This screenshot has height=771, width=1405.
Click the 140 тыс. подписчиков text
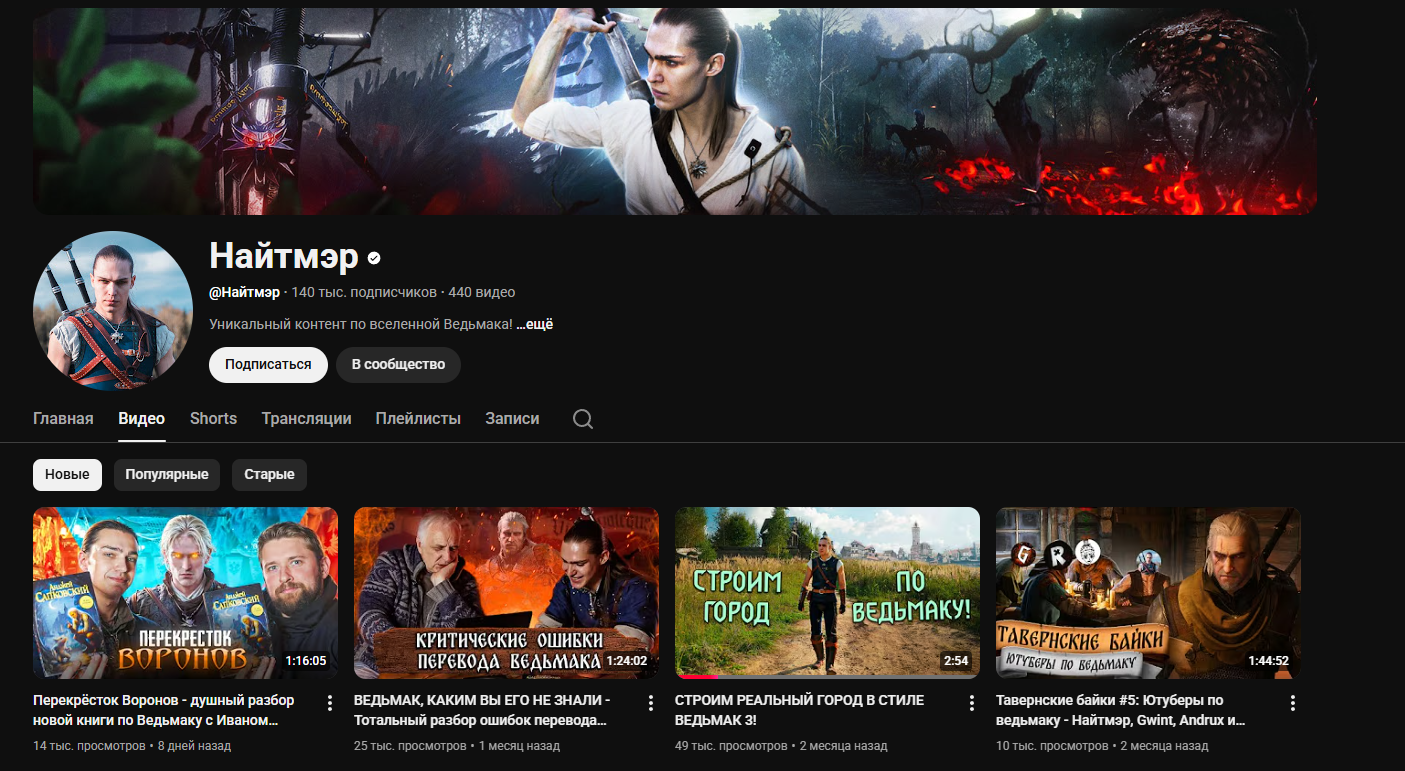[364, 293]
